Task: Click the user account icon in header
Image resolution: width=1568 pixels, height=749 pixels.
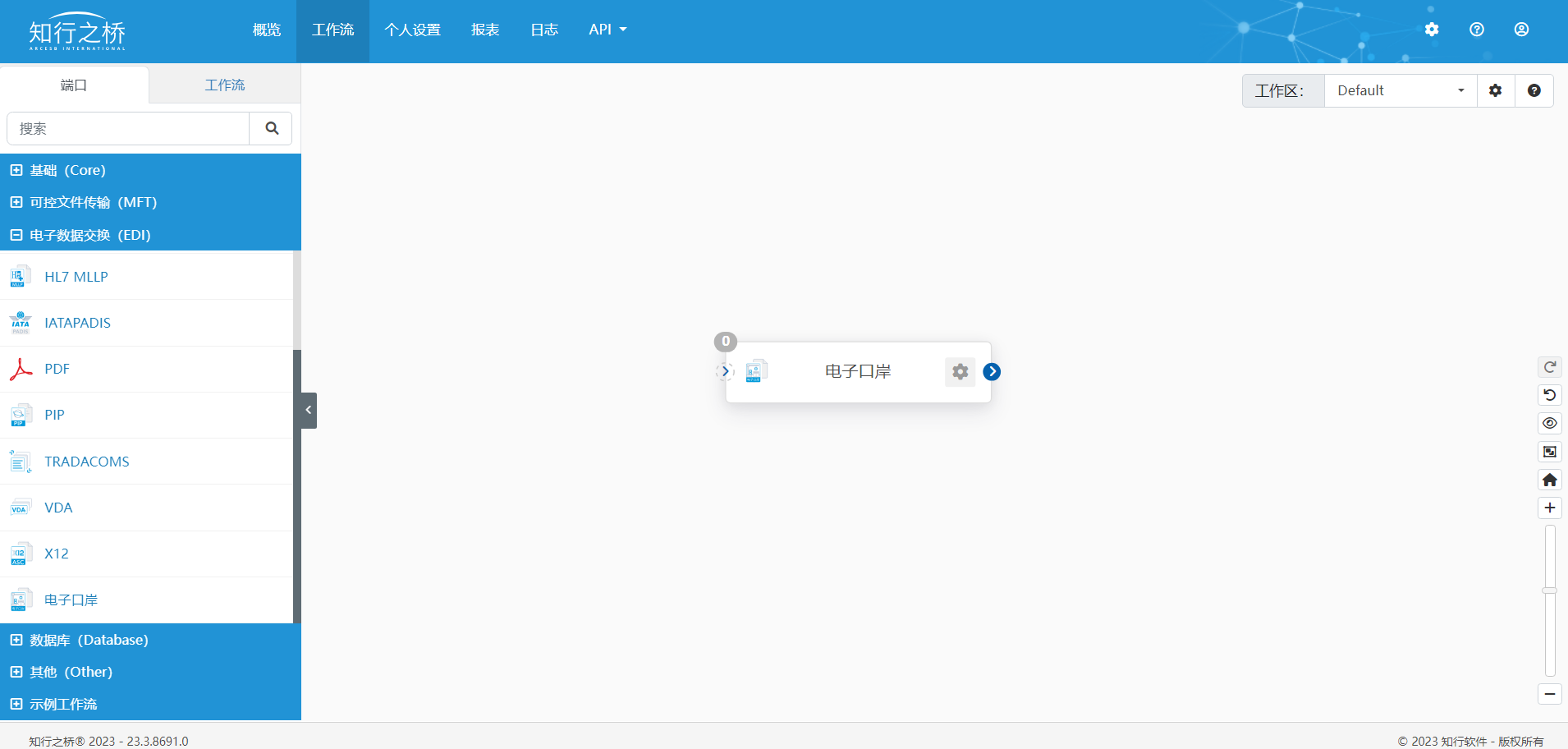Action: point(1520,30)
